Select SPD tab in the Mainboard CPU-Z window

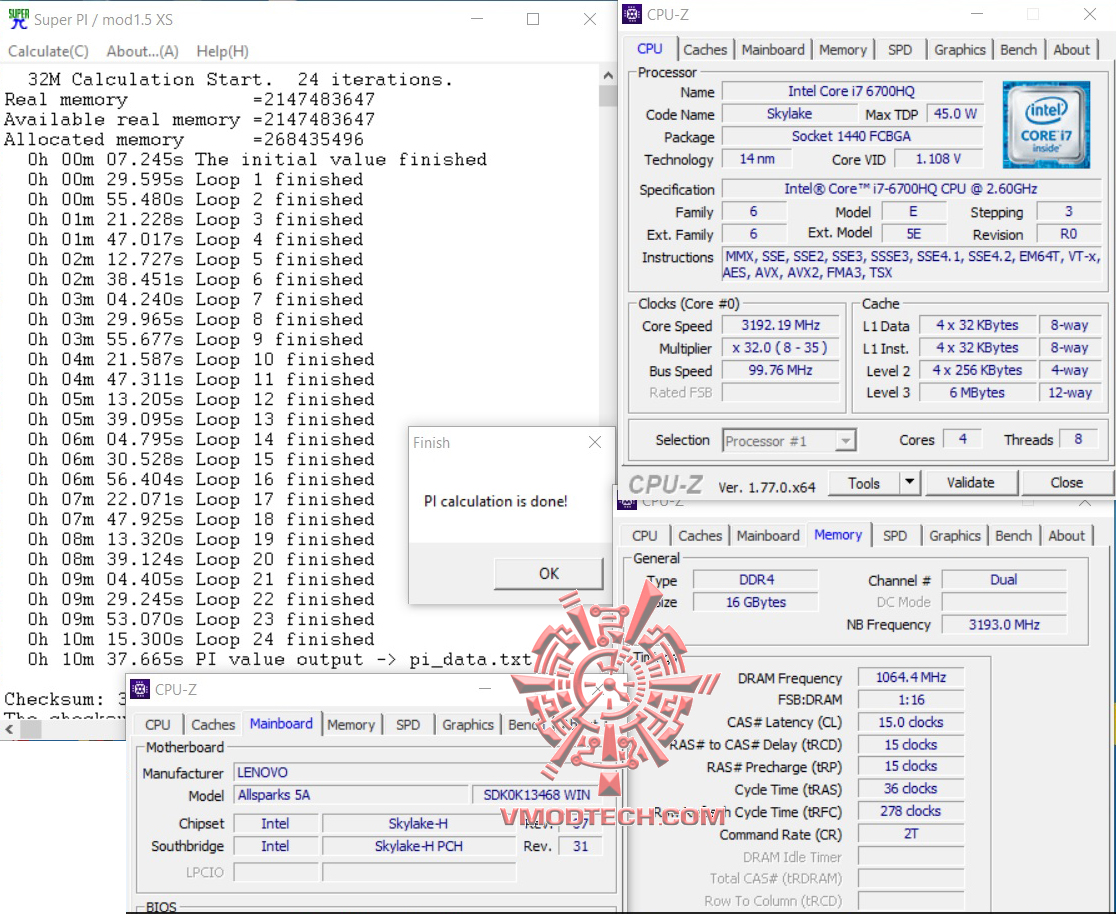click(408, 725)
